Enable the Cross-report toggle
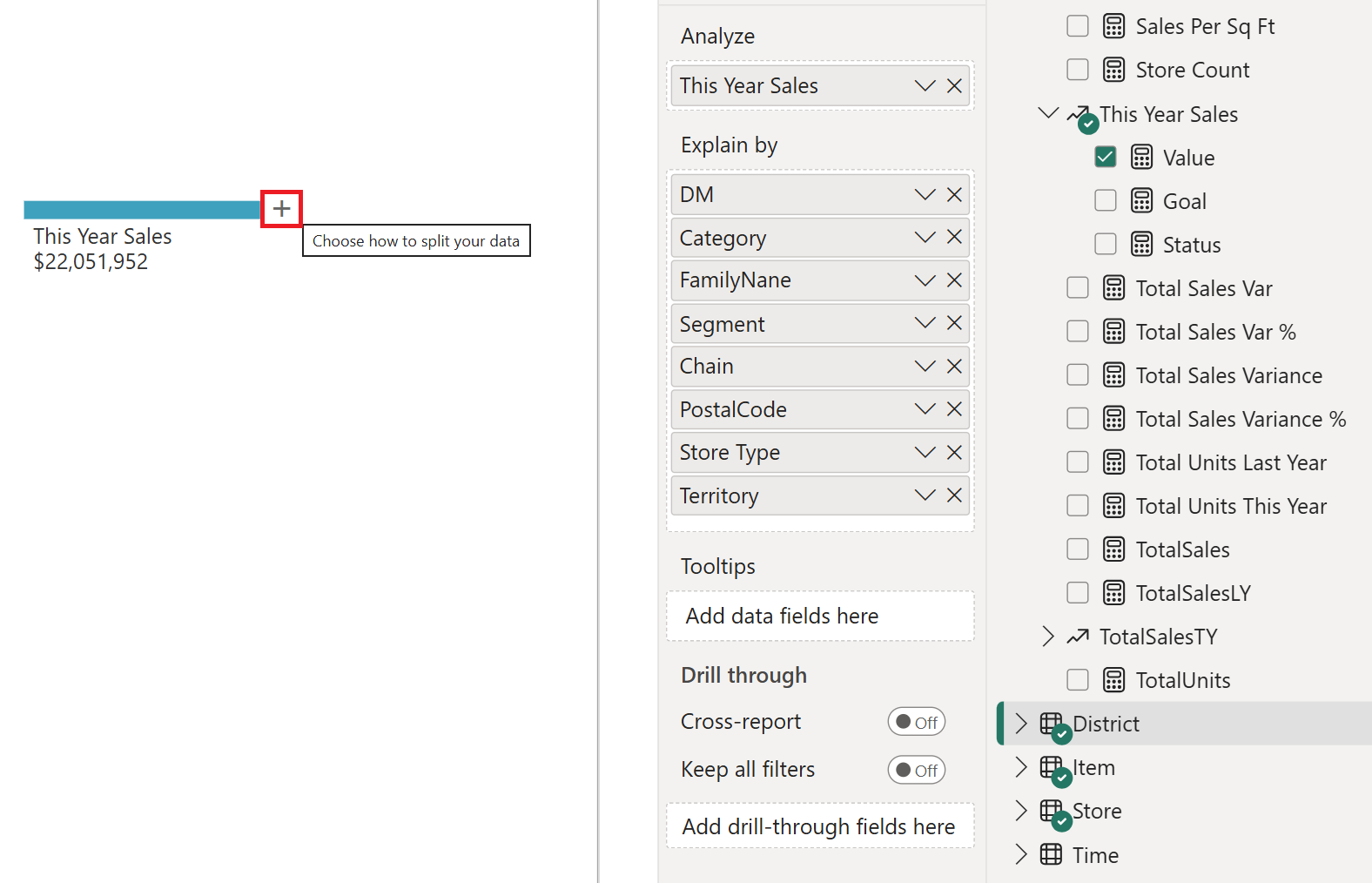The height and width of the screenshot is (883, 1372). pyautogui.click(x=916, y=722)
